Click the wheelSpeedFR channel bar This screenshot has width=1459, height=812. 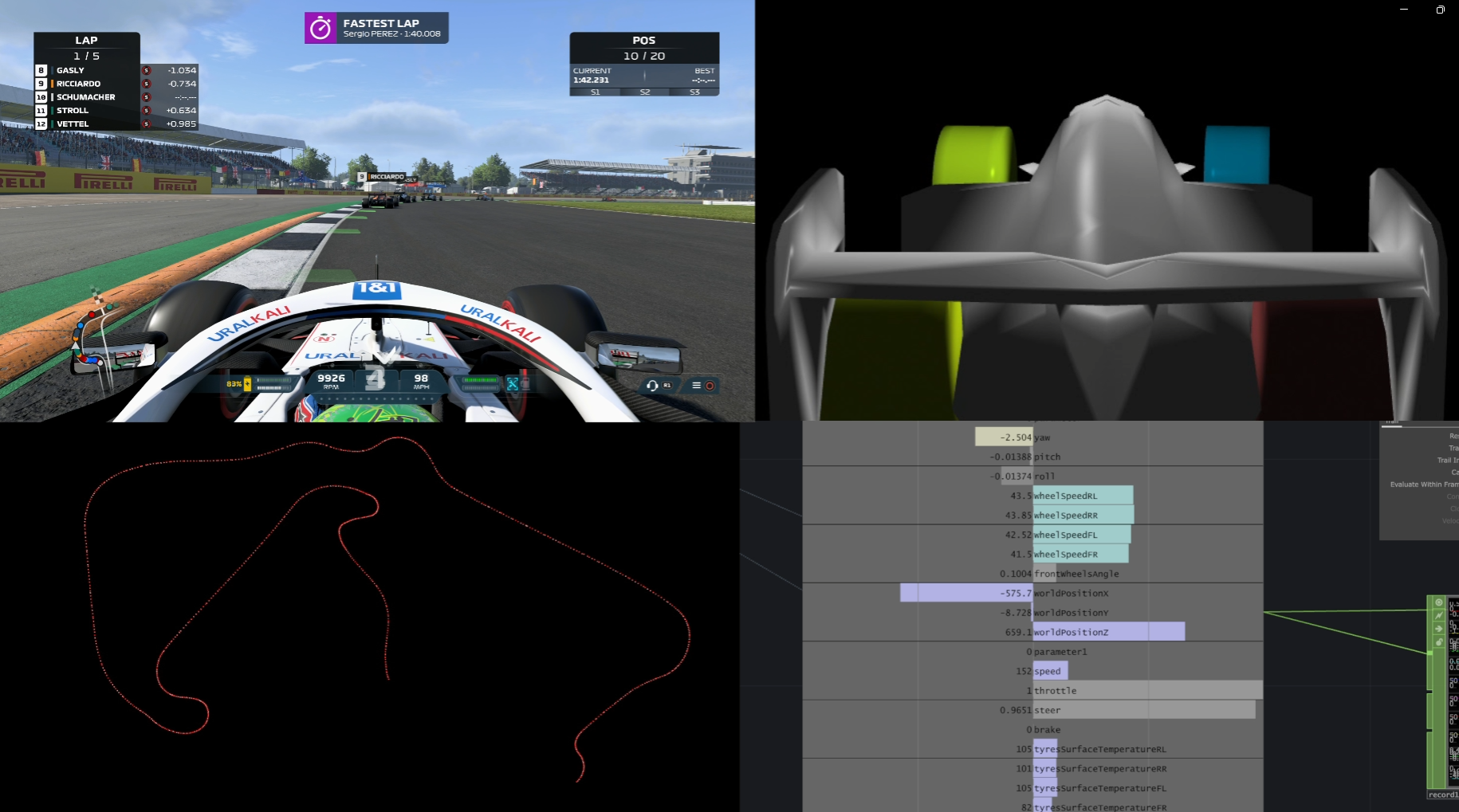(1080, 555)
